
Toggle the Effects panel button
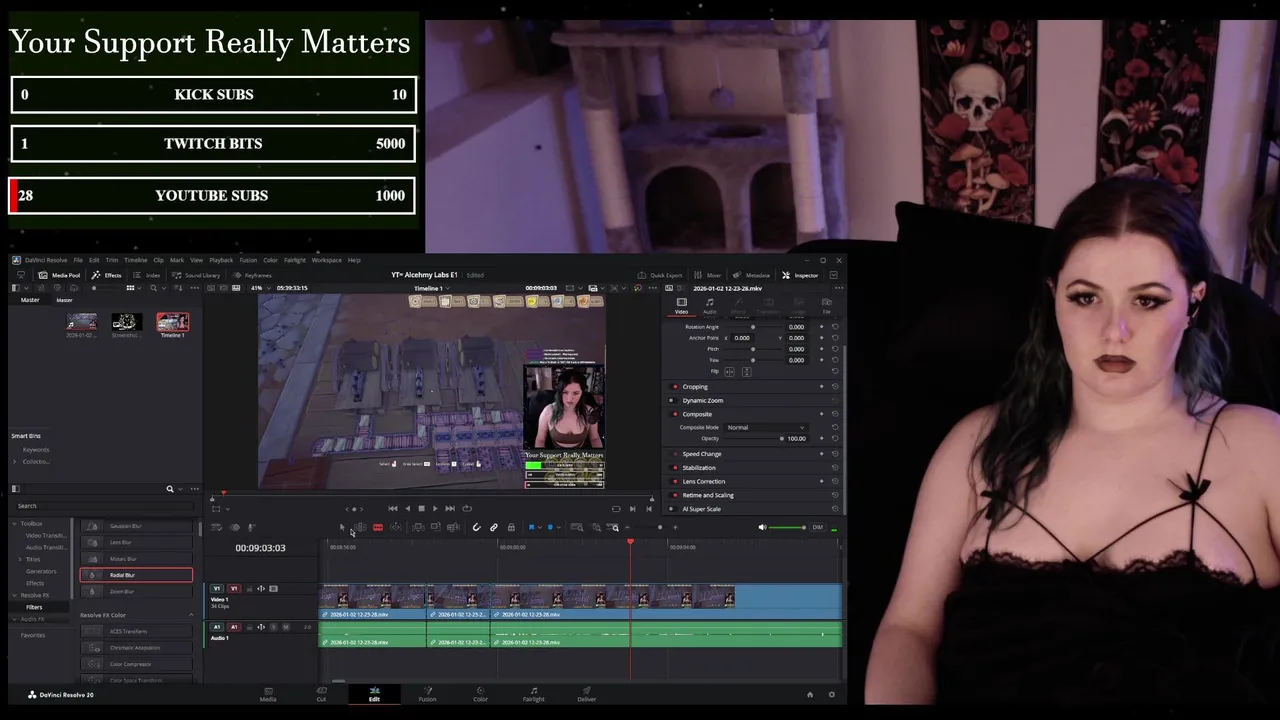tap(106, 275)
